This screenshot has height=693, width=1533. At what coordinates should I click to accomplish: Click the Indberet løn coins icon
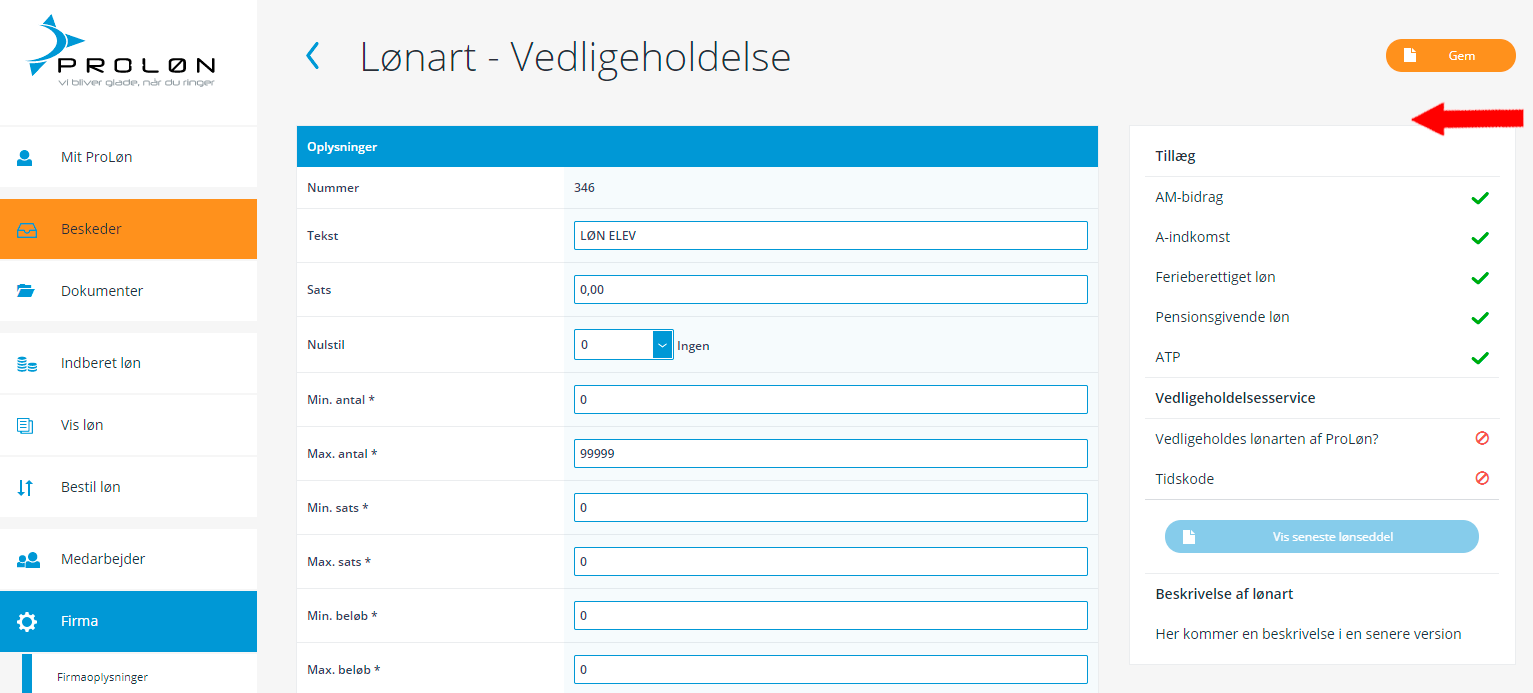26,363
